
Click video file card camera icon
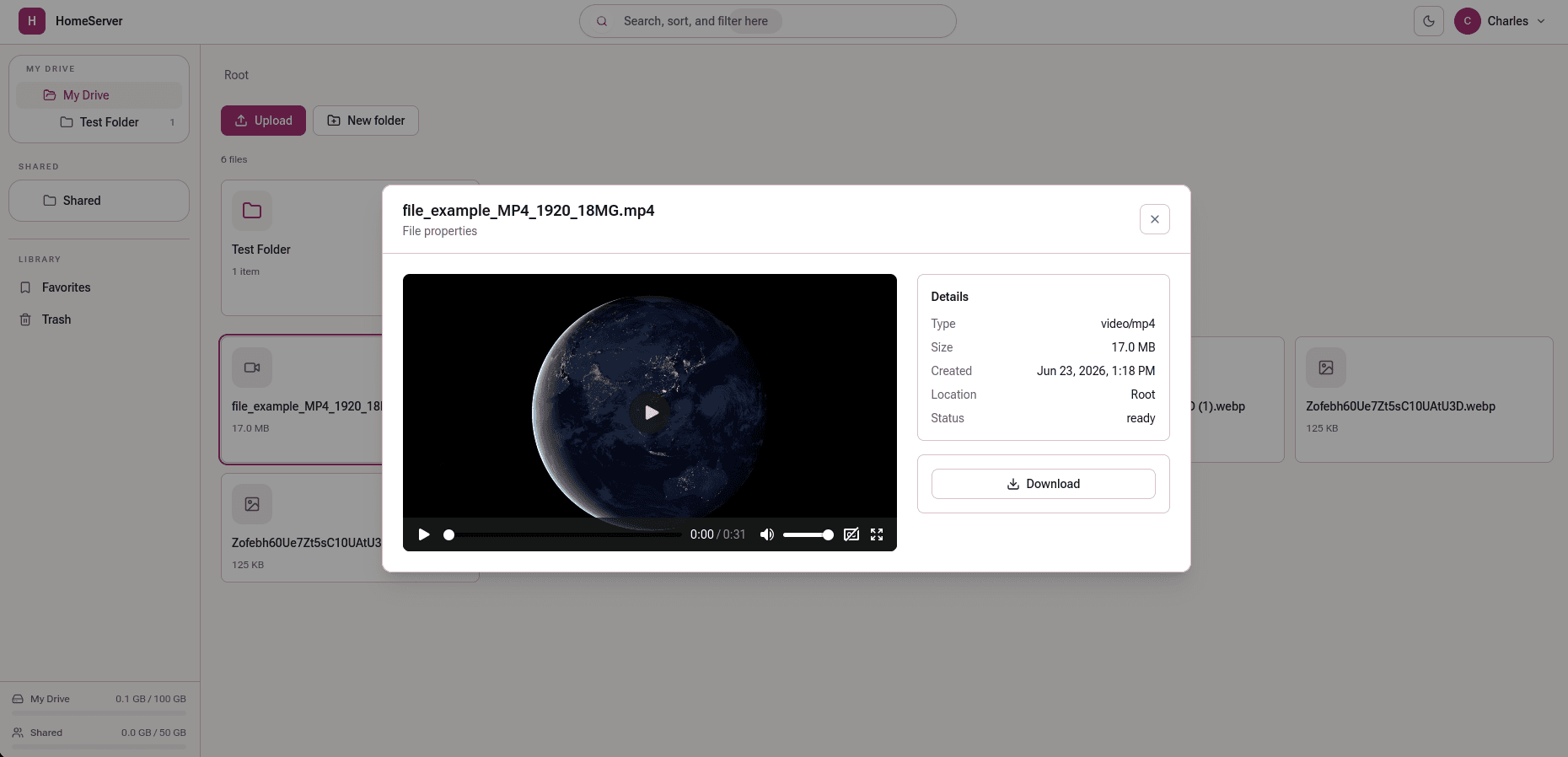tap(252, 368)
